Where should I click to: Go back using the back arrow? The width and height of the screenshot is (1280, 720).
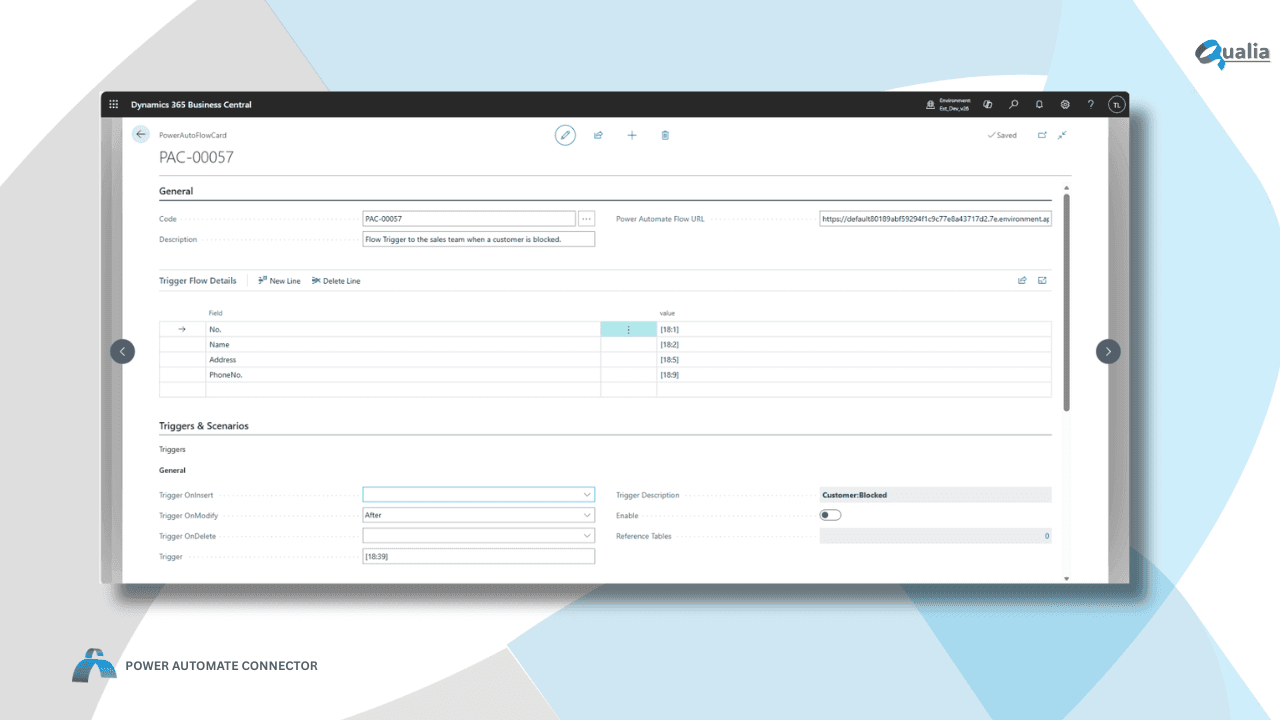point(141,134)
